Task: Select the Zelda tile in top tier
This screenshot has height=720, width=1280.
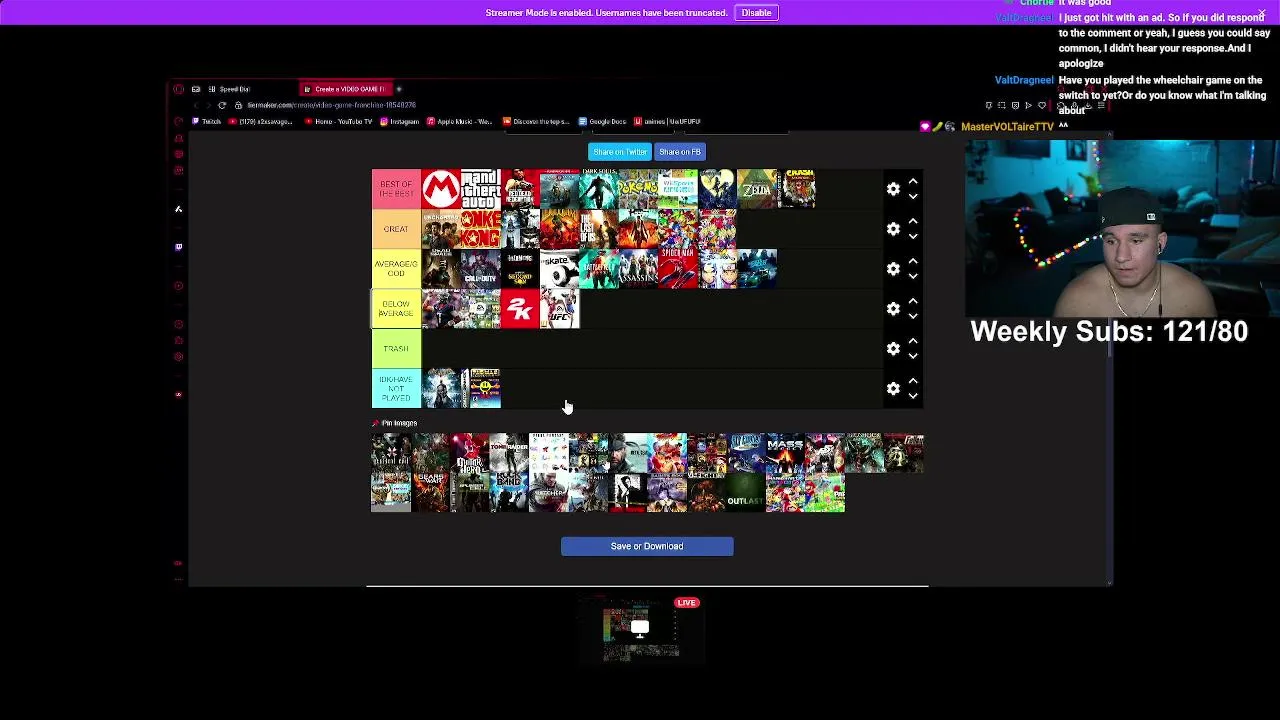Action: coord(757,189)
